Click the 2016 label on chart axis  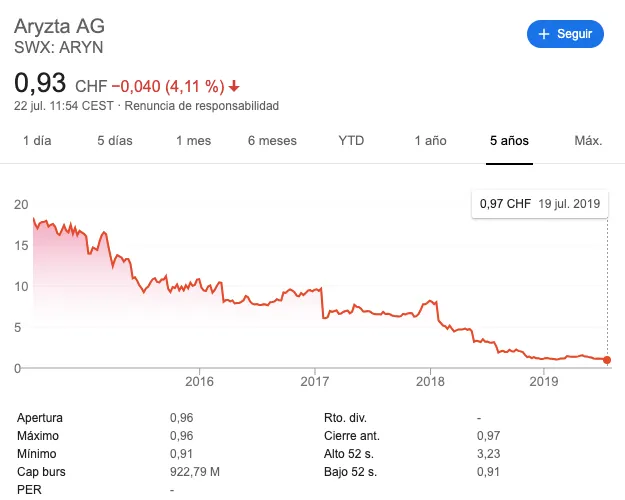(200, 381)
